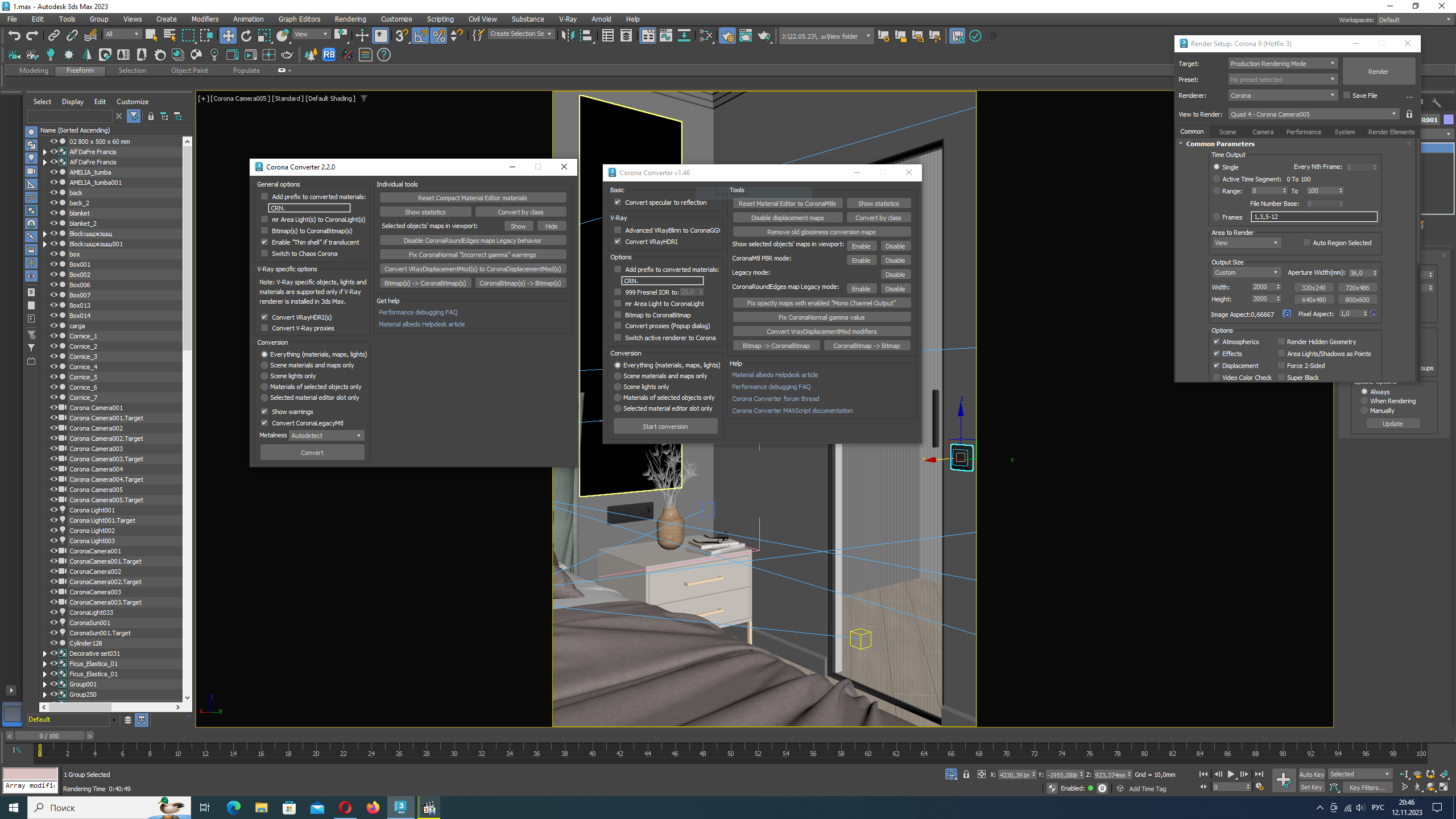
Task: Collapse the 'Common Parameters' rollout
Action: click(x=1181, y=144)
